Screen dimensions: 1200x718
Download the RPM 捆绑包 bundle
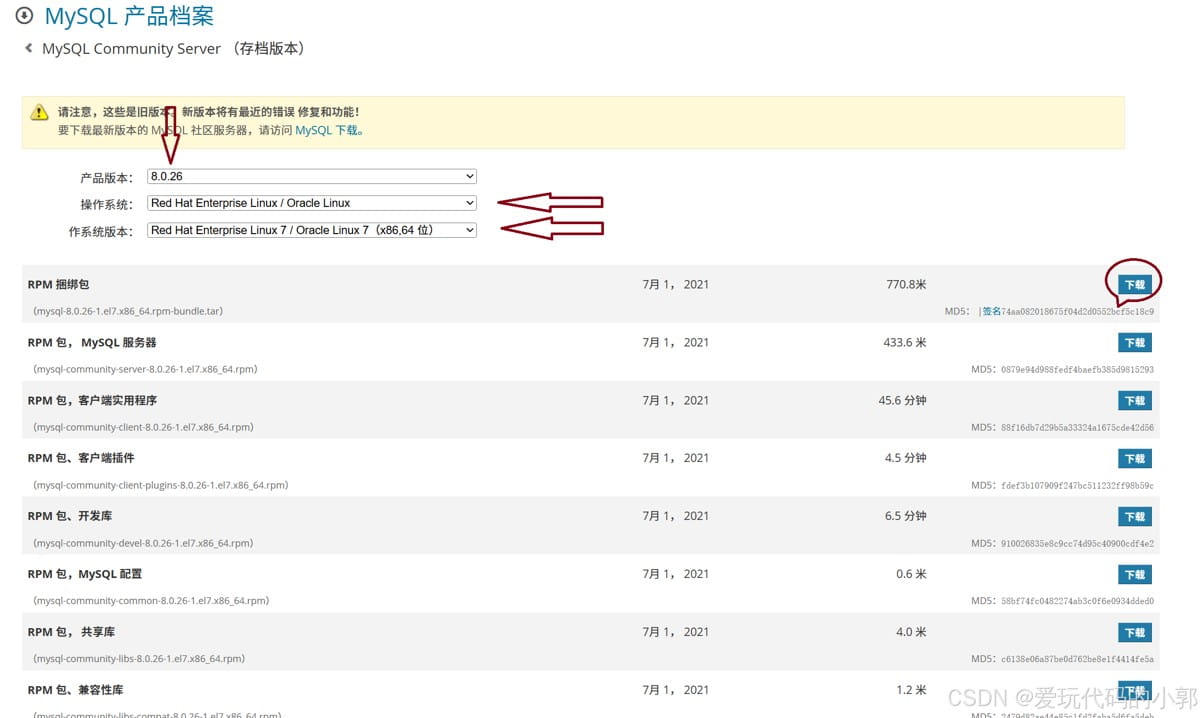tap(1134, 285)
